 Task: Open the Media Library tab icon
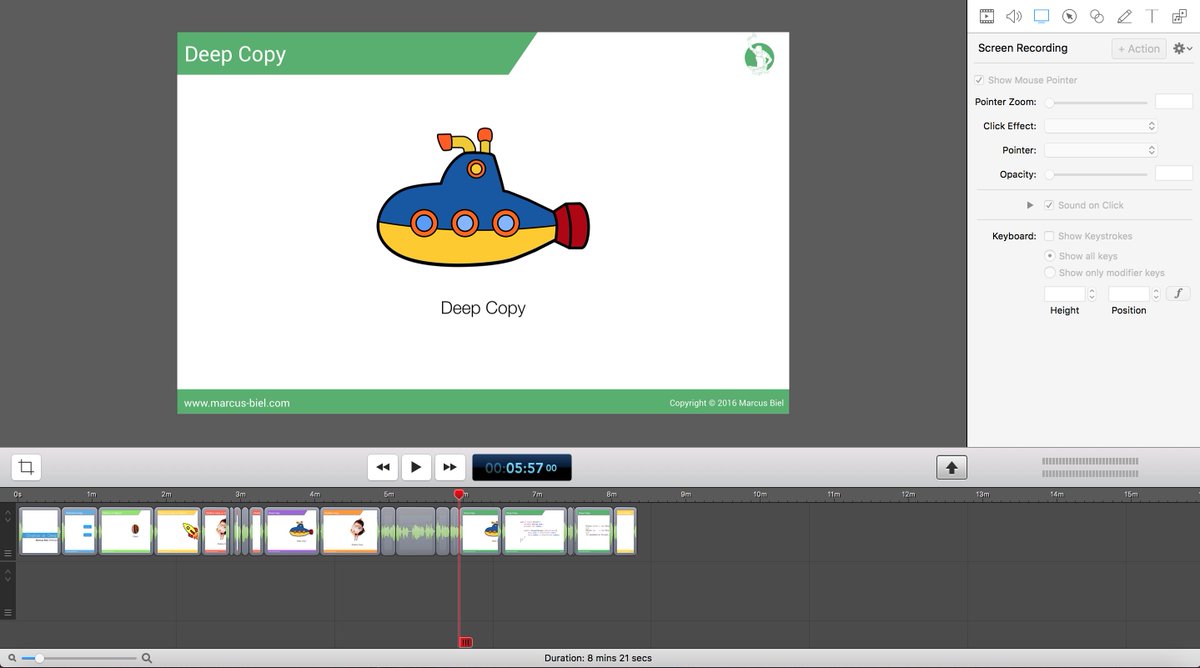1179,16
